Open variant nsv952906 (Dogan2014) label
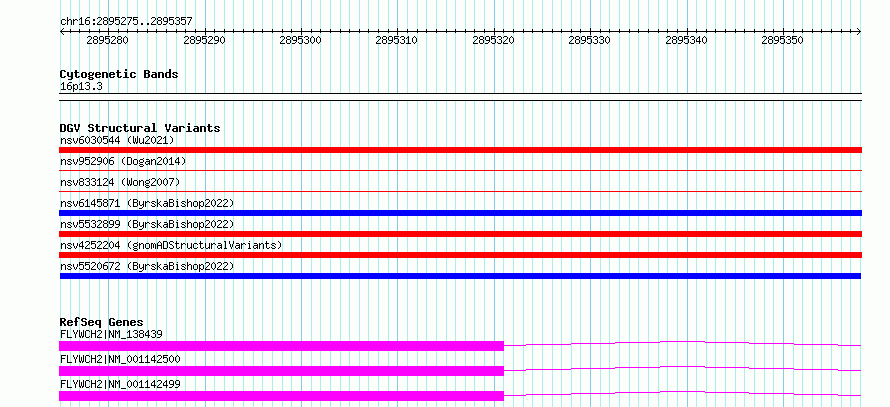 click(123, 161)
